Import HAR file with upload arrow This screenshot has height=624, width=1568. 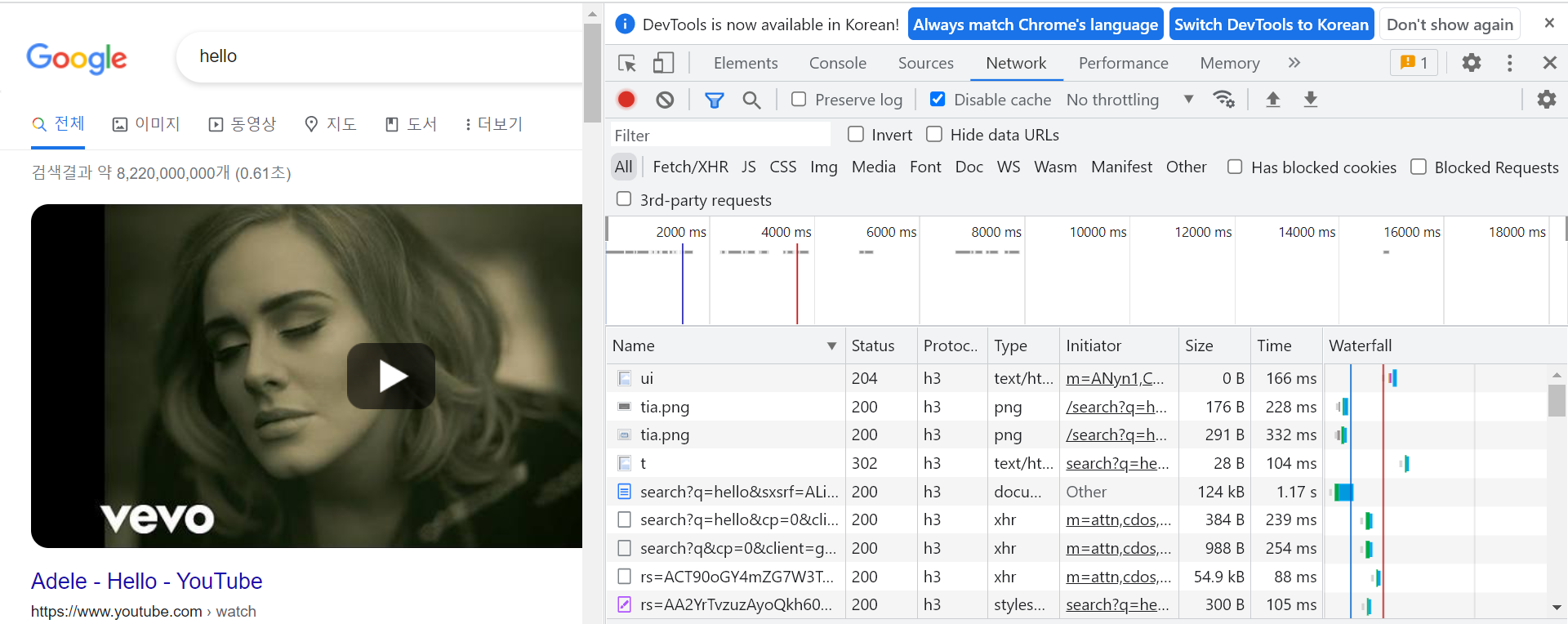click(1272, 100)
